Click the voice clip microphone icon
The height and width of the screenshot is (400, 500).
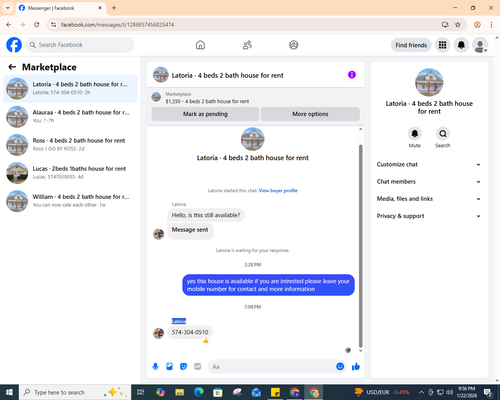[x=155, y=367]
